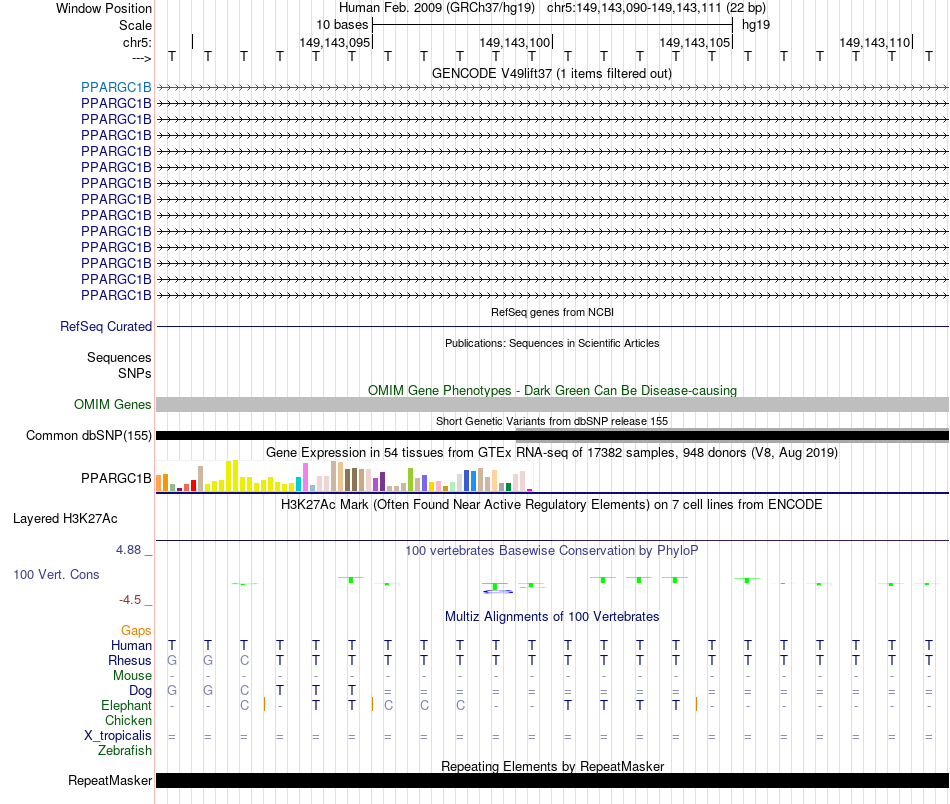
Task: Select the light-blue highlighted PPARGC1B transcript label
Action: pyautogui.click(x=116, y=87)
